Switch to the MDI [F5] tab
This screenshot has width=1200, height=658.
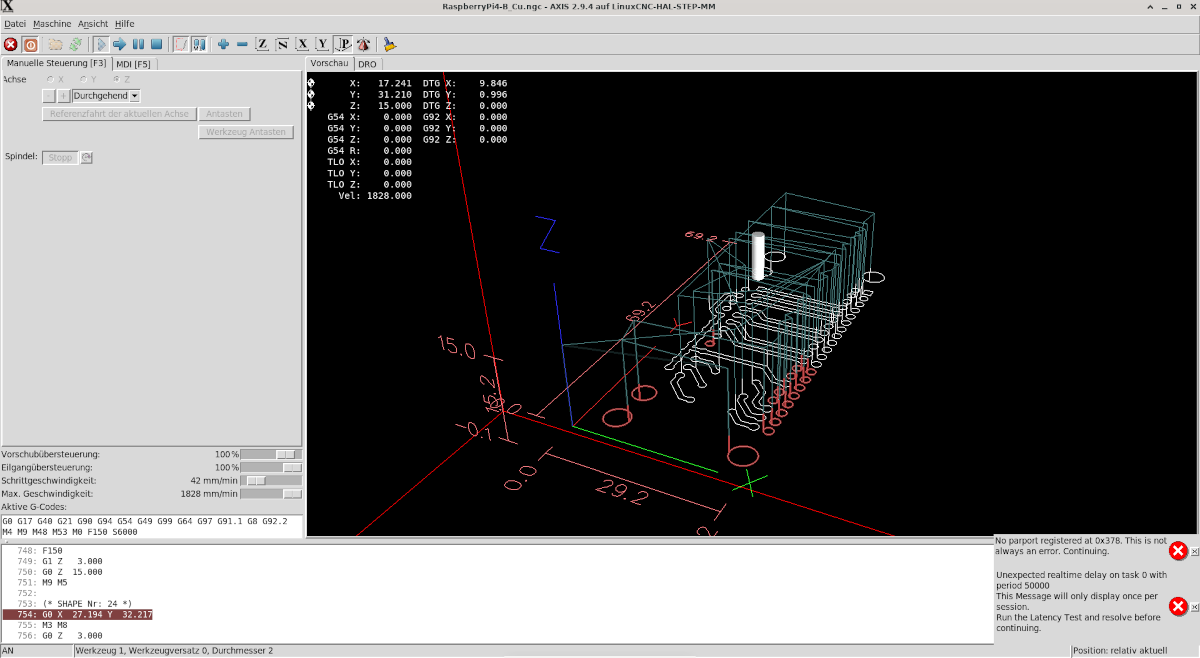(x=133, y=63)
